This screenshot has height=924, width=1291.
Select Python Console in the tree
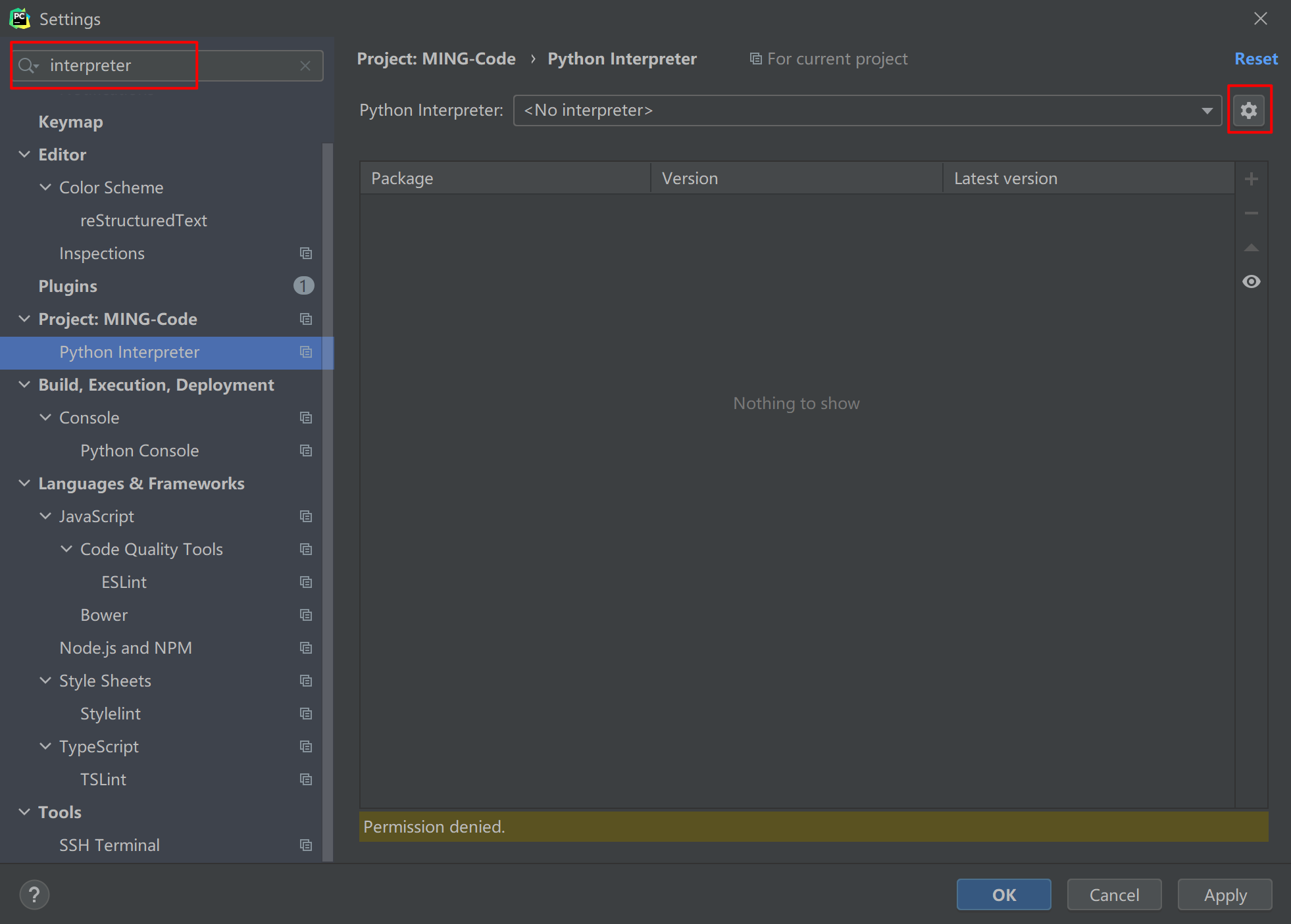click(139, 450)
